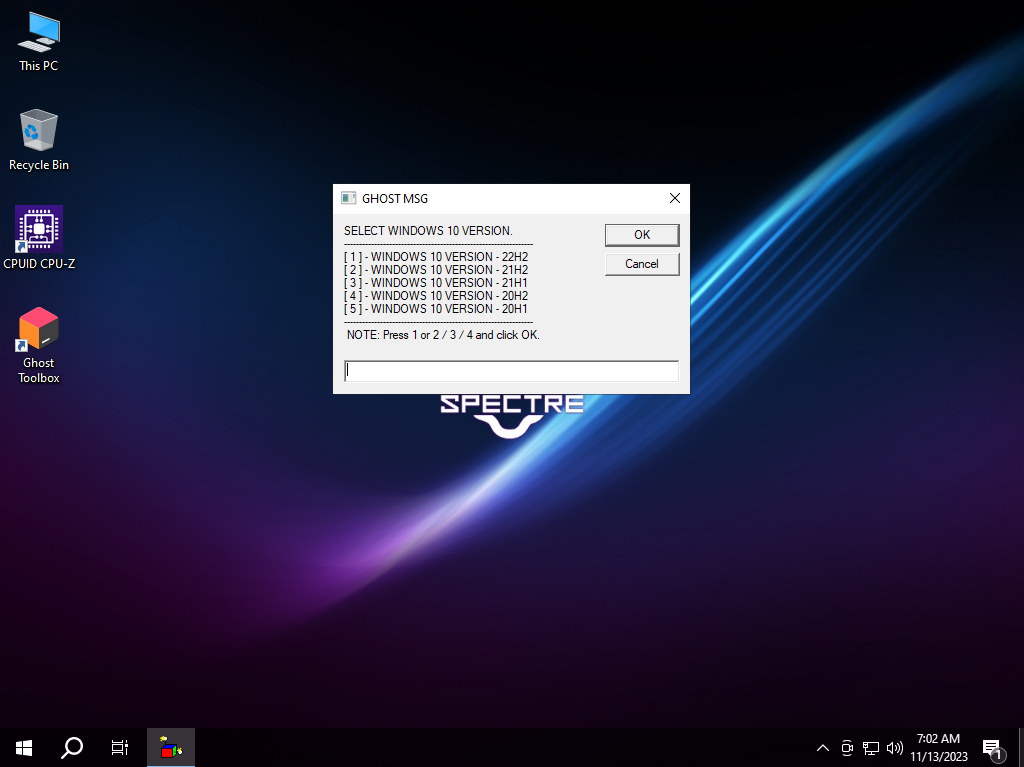Click the GHOST MSG title bar icon
The height and width of the screenshot is (767, 1024).
coord(348,199)
